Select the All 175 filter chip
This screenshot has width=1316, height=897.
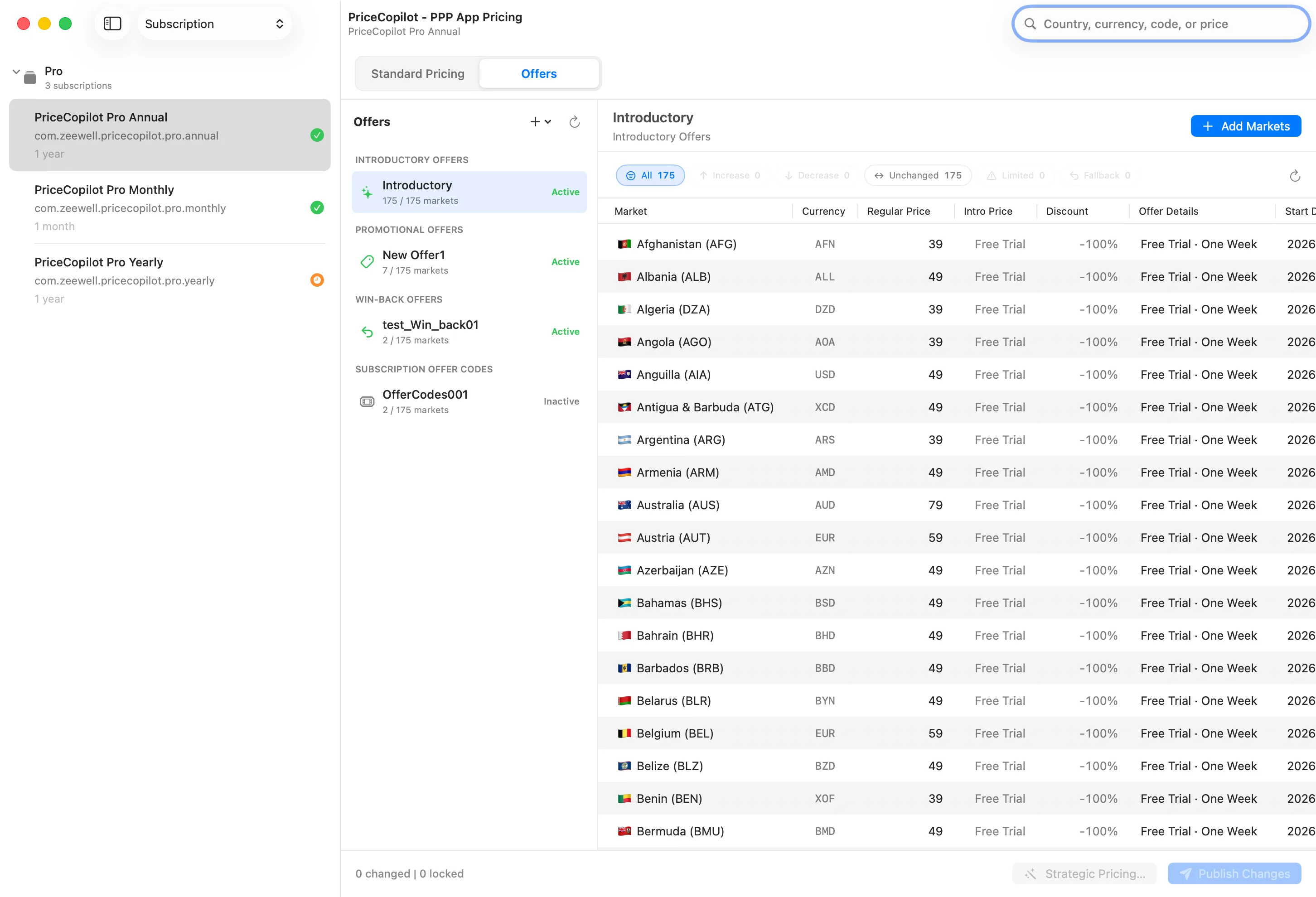pyautogui.click(x=650, y=175)
